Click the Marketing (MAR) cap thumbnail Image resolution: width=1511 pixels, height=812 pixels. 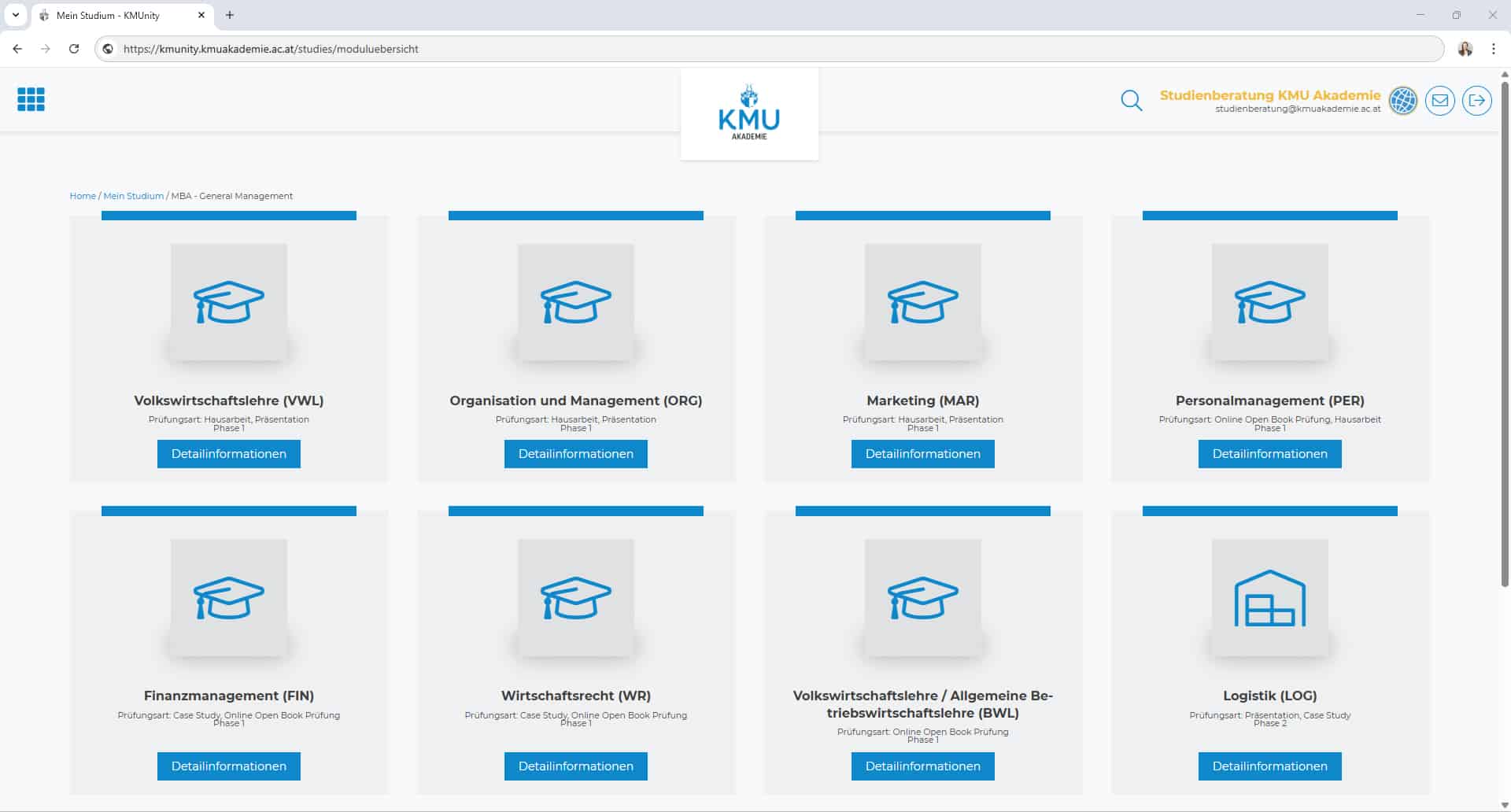click(923, 302)
